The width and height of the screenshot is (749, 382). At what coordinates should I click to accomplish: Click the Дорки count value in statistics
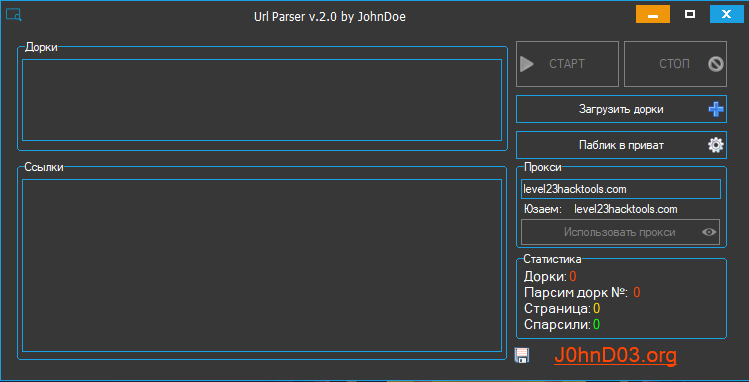[x=573, y=276]
